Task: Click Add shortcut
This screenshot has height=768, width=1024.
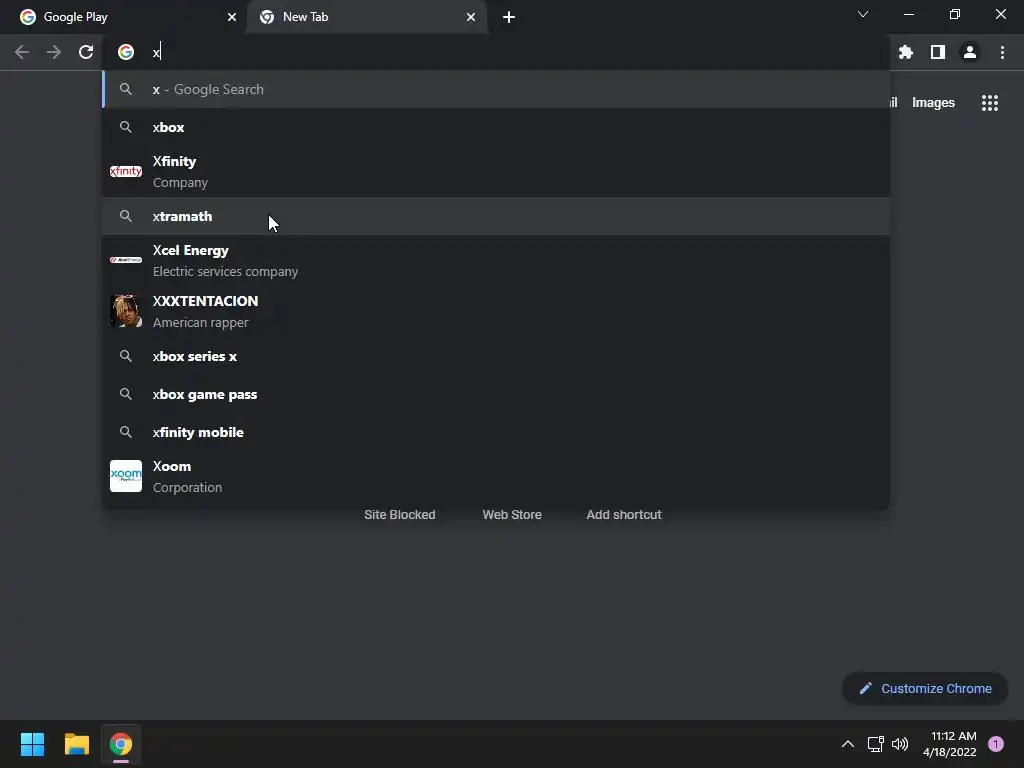Action: [624, 515]
